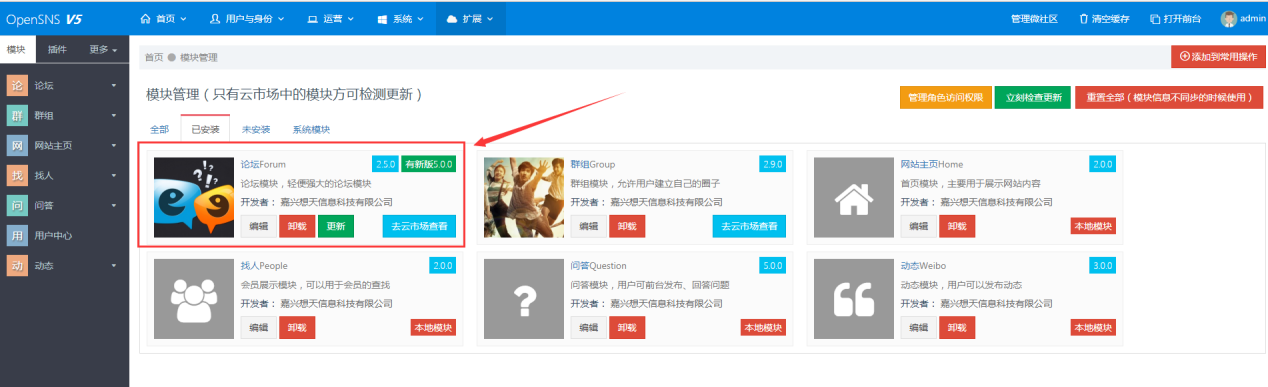Click 添加到常用操作 button

[1217, 57]
